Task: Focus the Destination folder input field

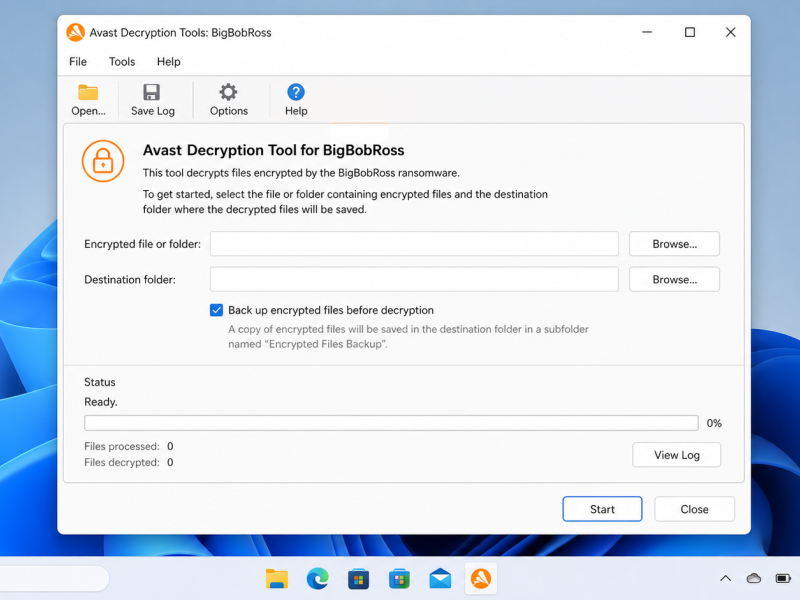Action: 414,280
